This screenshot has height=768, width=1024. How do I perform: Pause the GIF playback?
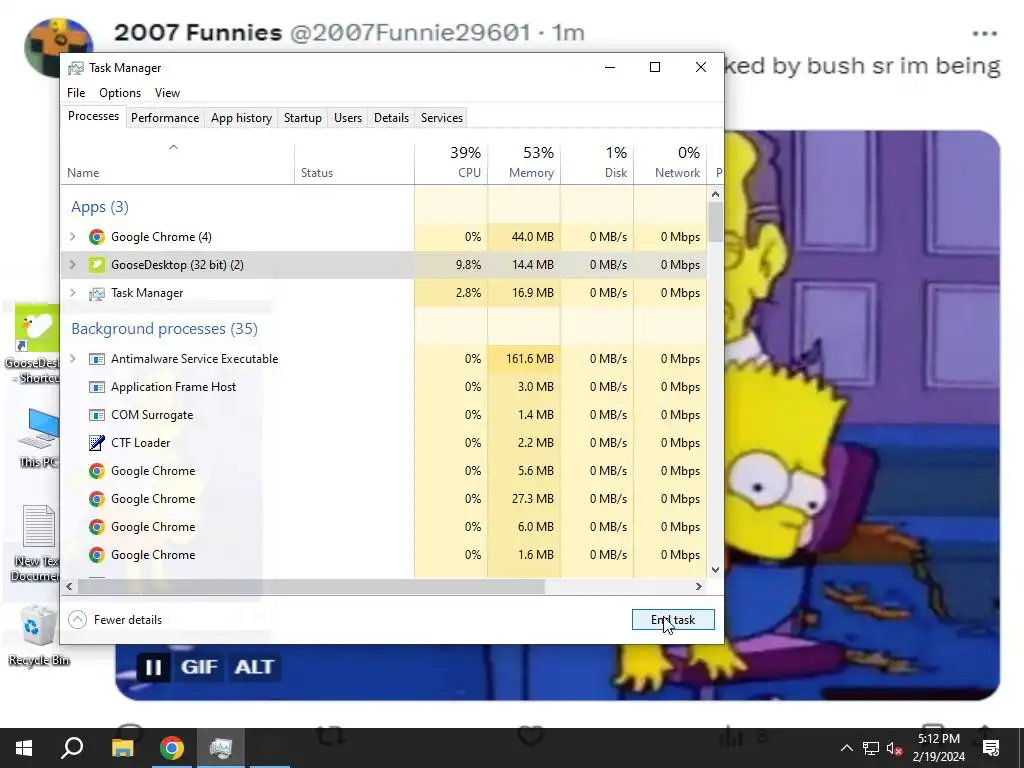[153, 667]
